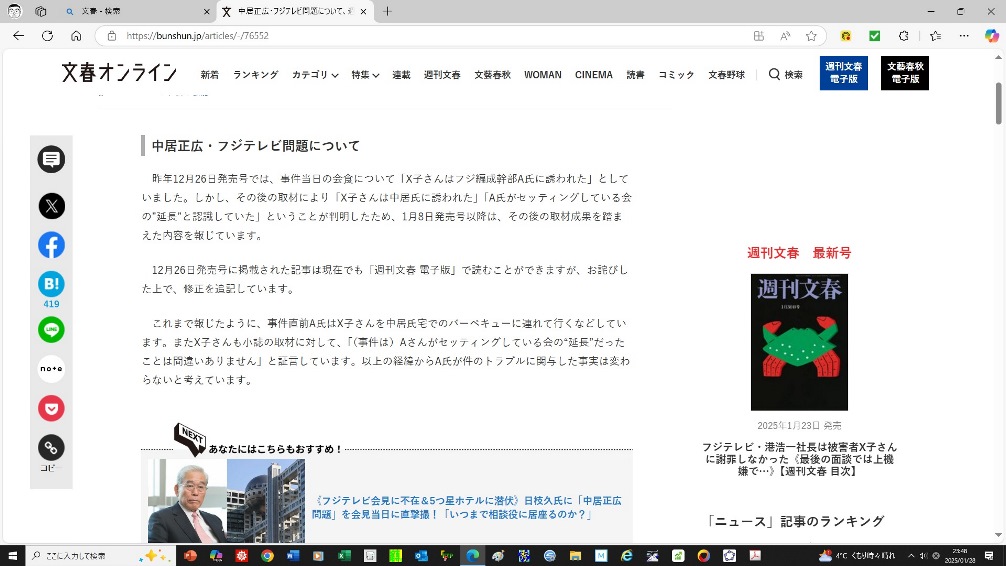Viewport: 1006px width, 566px height.
Task: Open Windows taskbar search box
Action: (85, 555)
